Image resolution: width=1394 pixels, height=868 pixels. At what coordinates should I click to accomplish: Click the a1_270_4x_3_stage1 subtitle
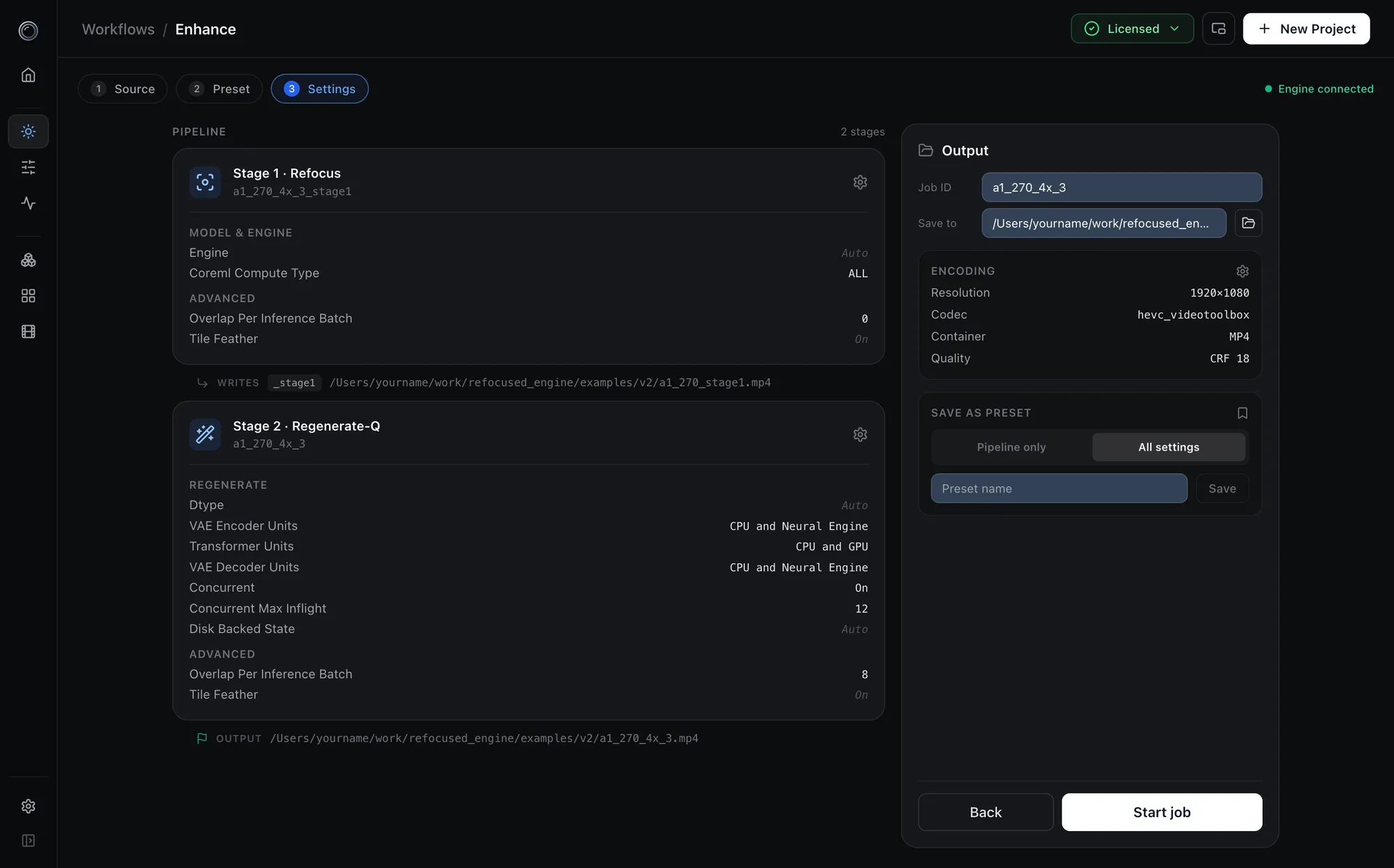pyautogui.click(x=292, y=192)
